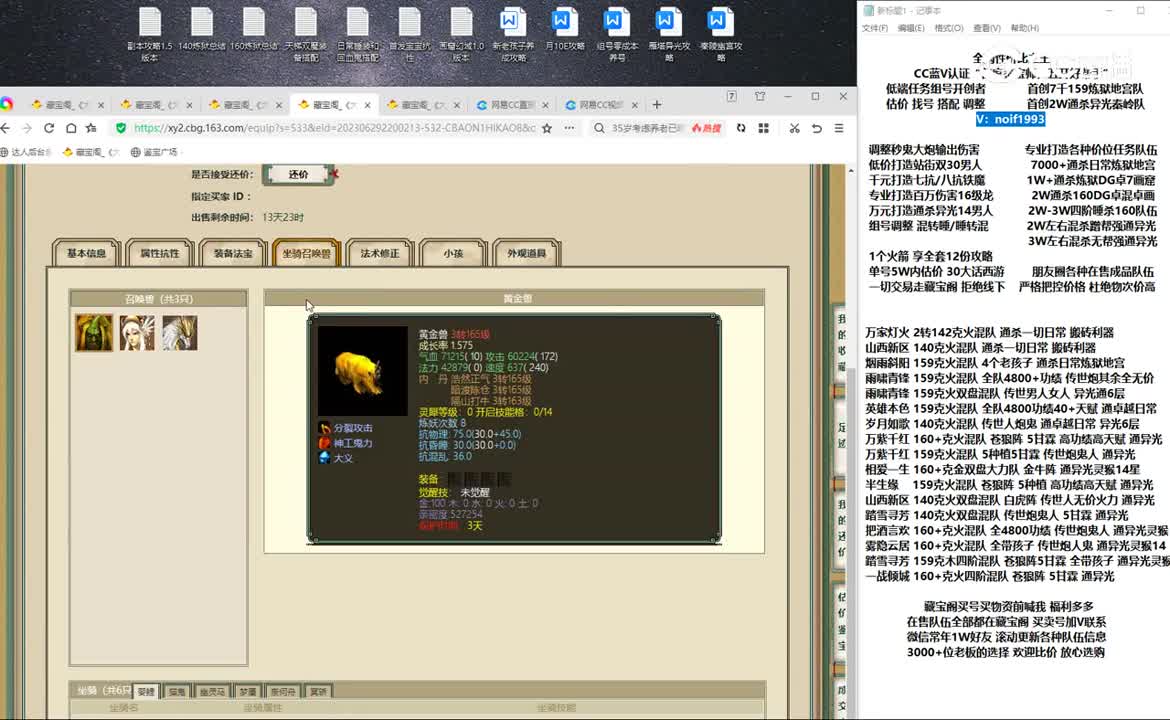Open the 属性抗性 tab

tap(160, 254)
